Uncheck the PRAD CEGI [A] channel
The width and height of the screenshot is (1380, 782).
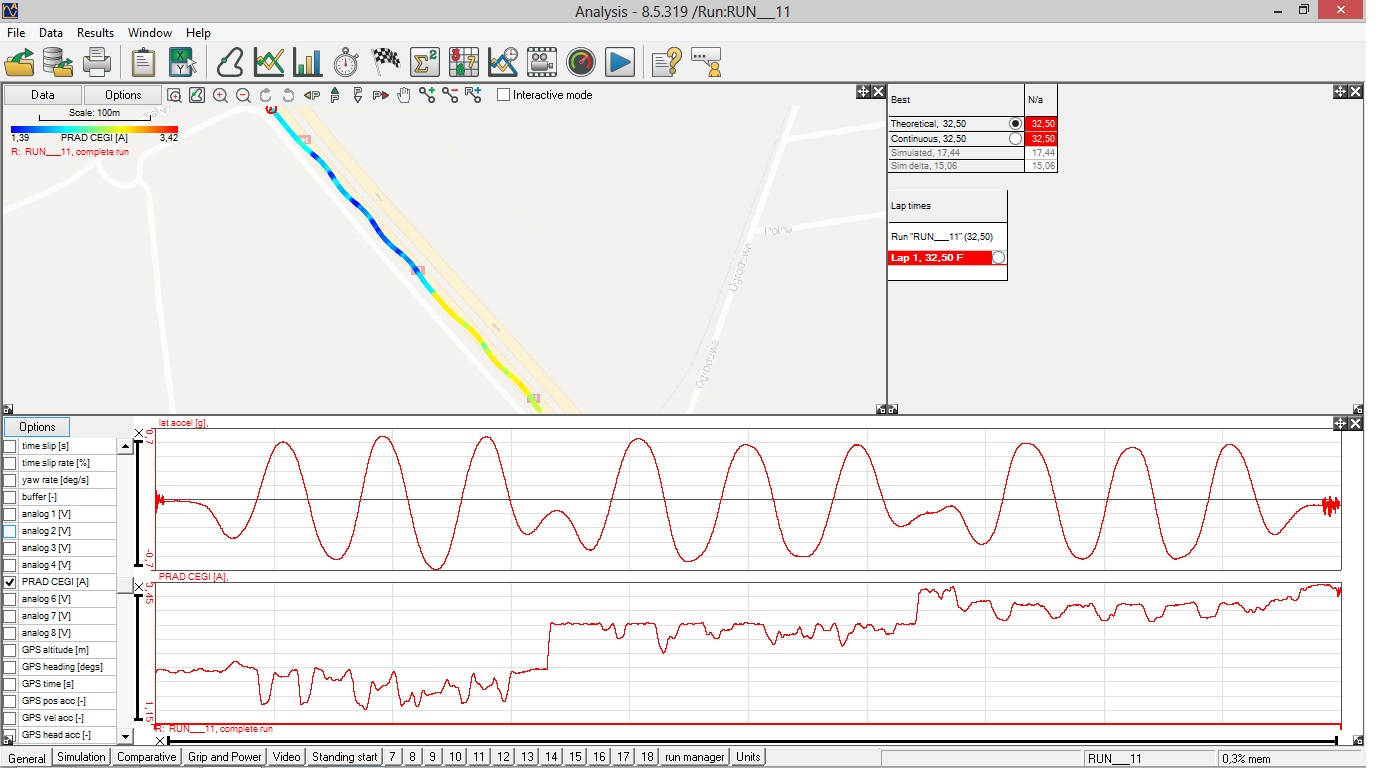coord(10,582)
